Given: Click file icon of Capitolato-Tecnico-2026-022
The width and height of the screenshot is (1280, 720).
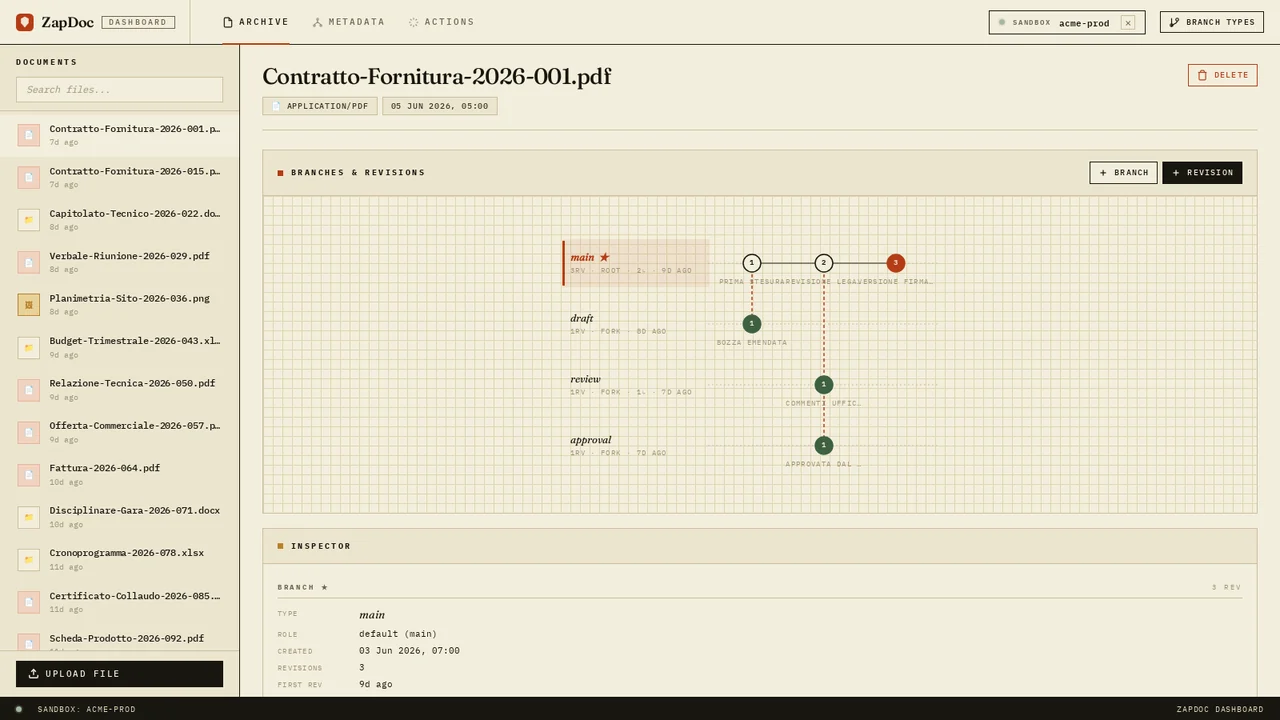Looking at the screenshot, I should pyautogui.click(x=29, y=220).
